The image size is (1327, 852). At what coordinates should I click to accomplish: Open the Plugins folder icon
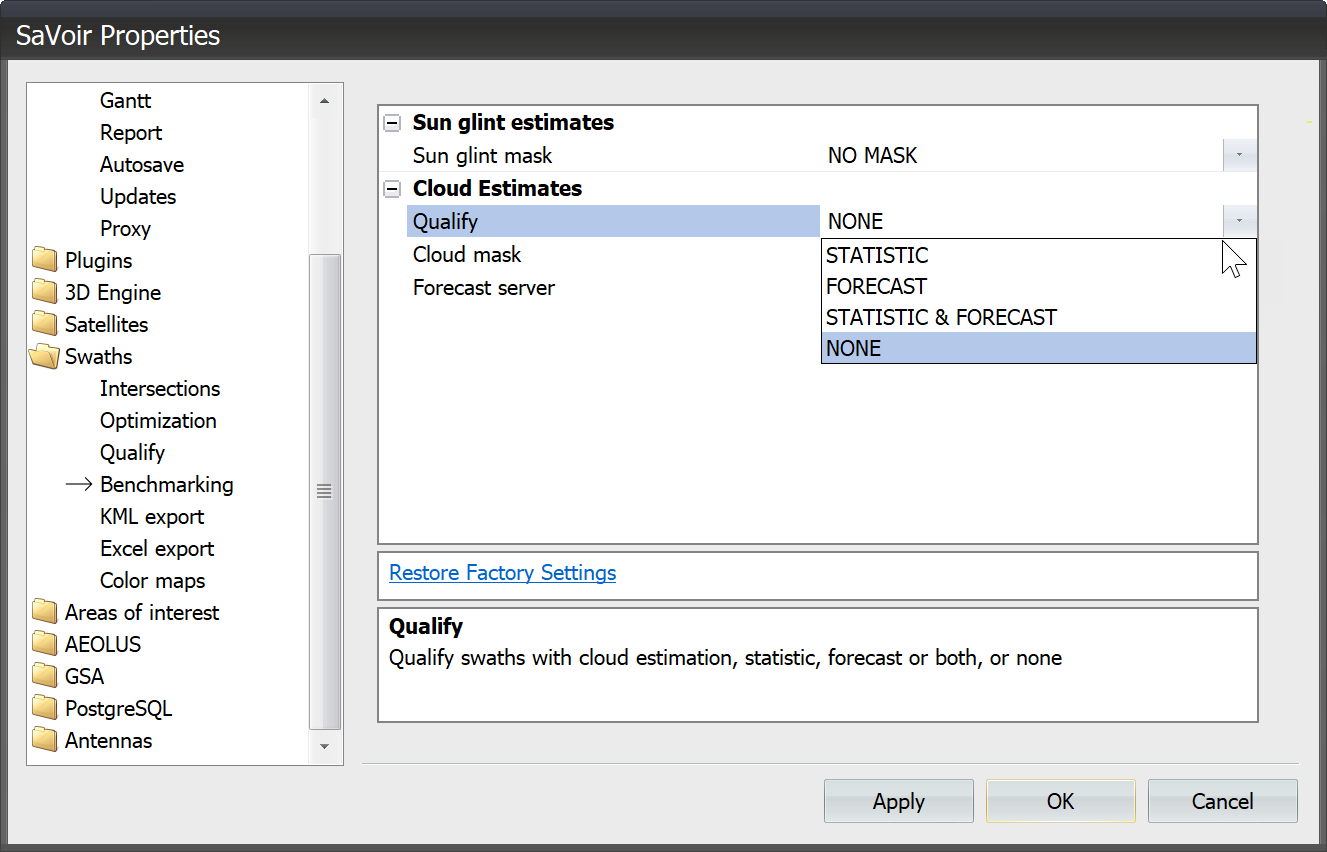[44, 260]
